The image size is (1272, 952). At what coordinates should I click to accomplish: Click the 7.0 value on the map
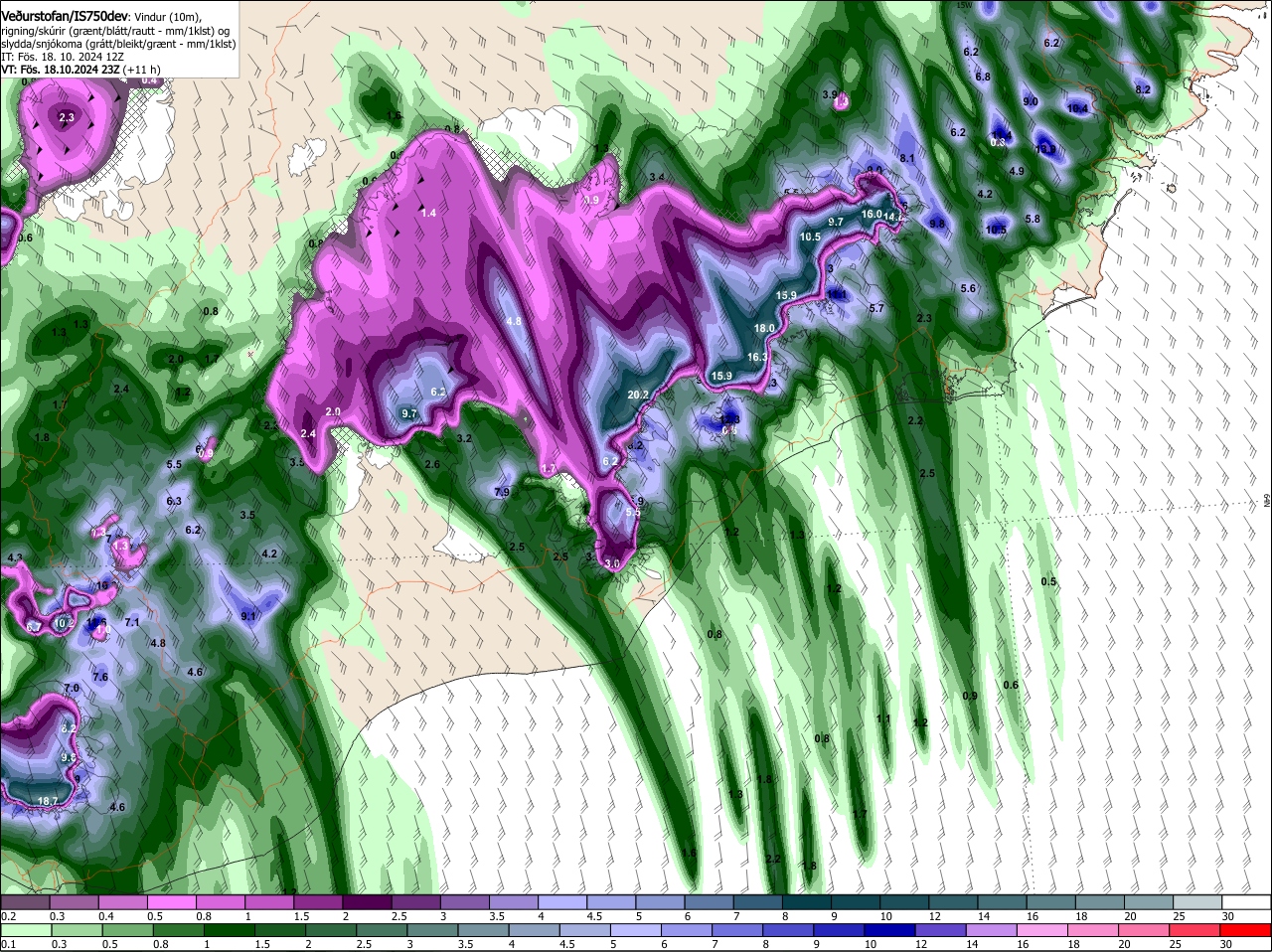tap(72, 688)
